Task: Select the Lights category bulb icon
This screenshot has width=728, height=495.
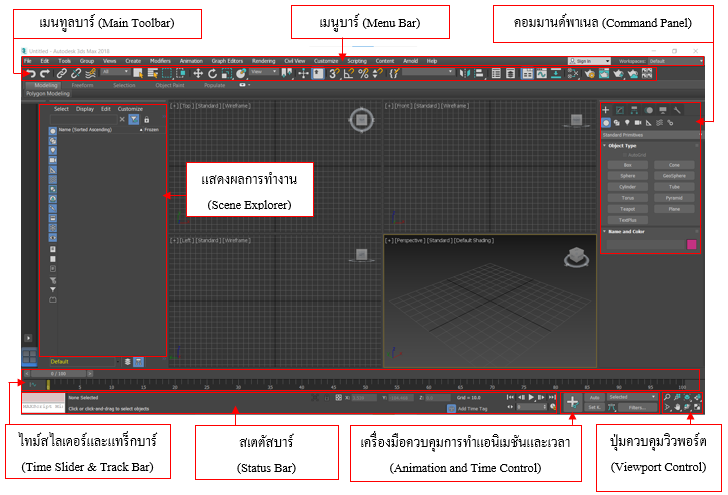Action: pos(627,123)
